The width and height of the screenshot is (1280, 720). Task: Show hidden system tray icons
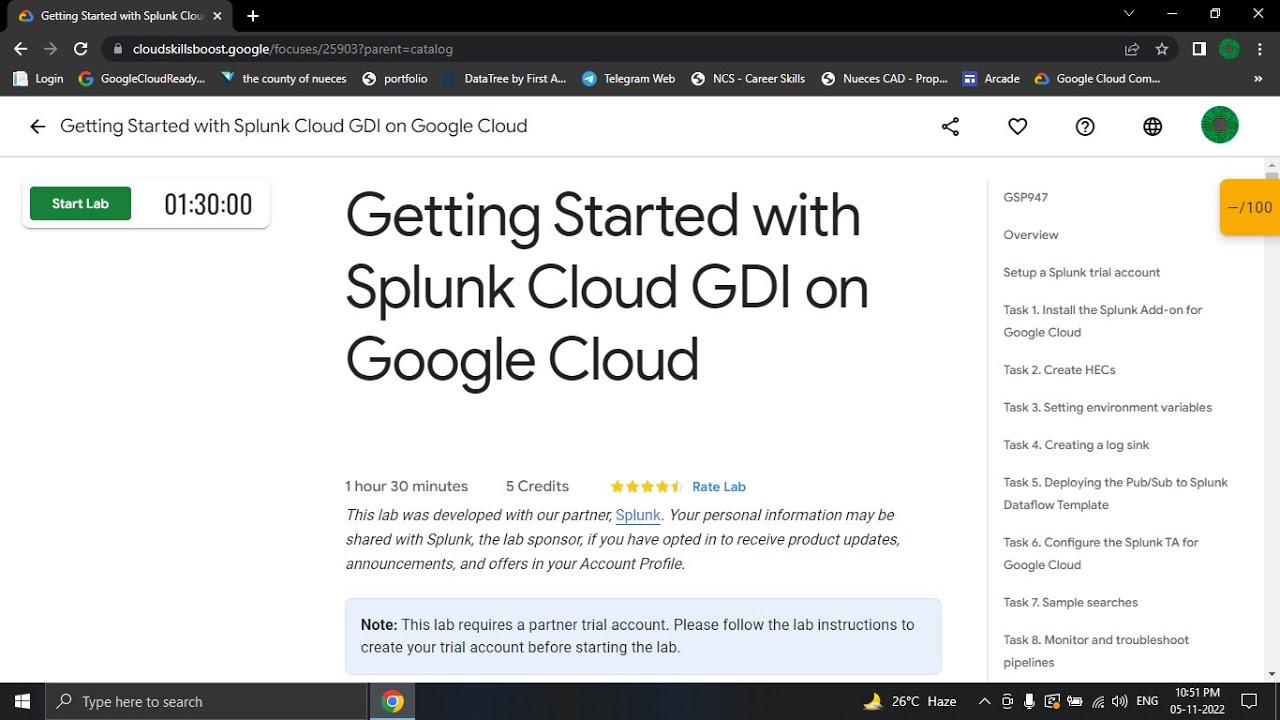[984, 701]
